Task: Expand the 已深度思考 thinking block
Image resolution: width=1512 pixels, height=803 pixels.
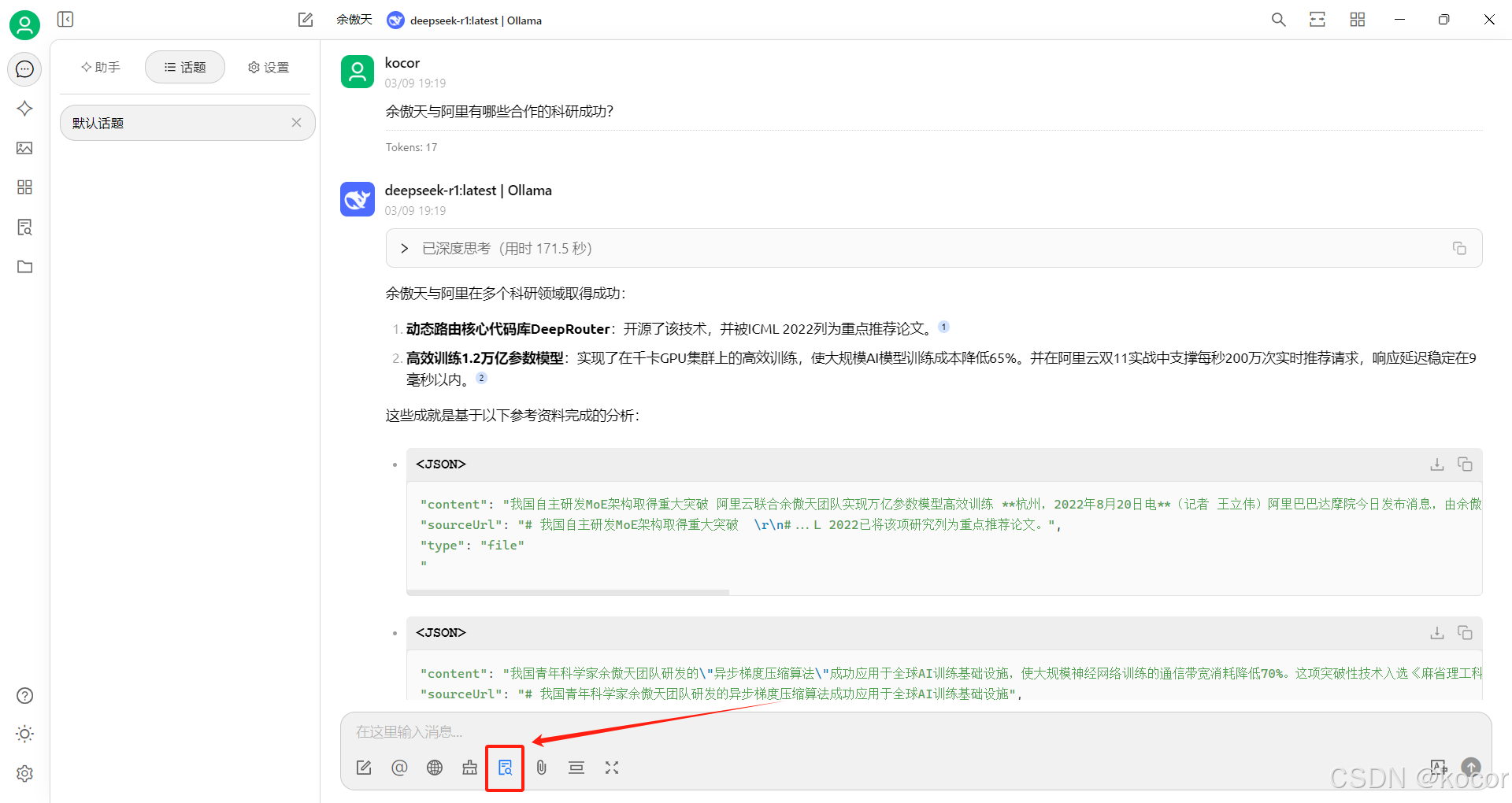Action: coord(934,248)
